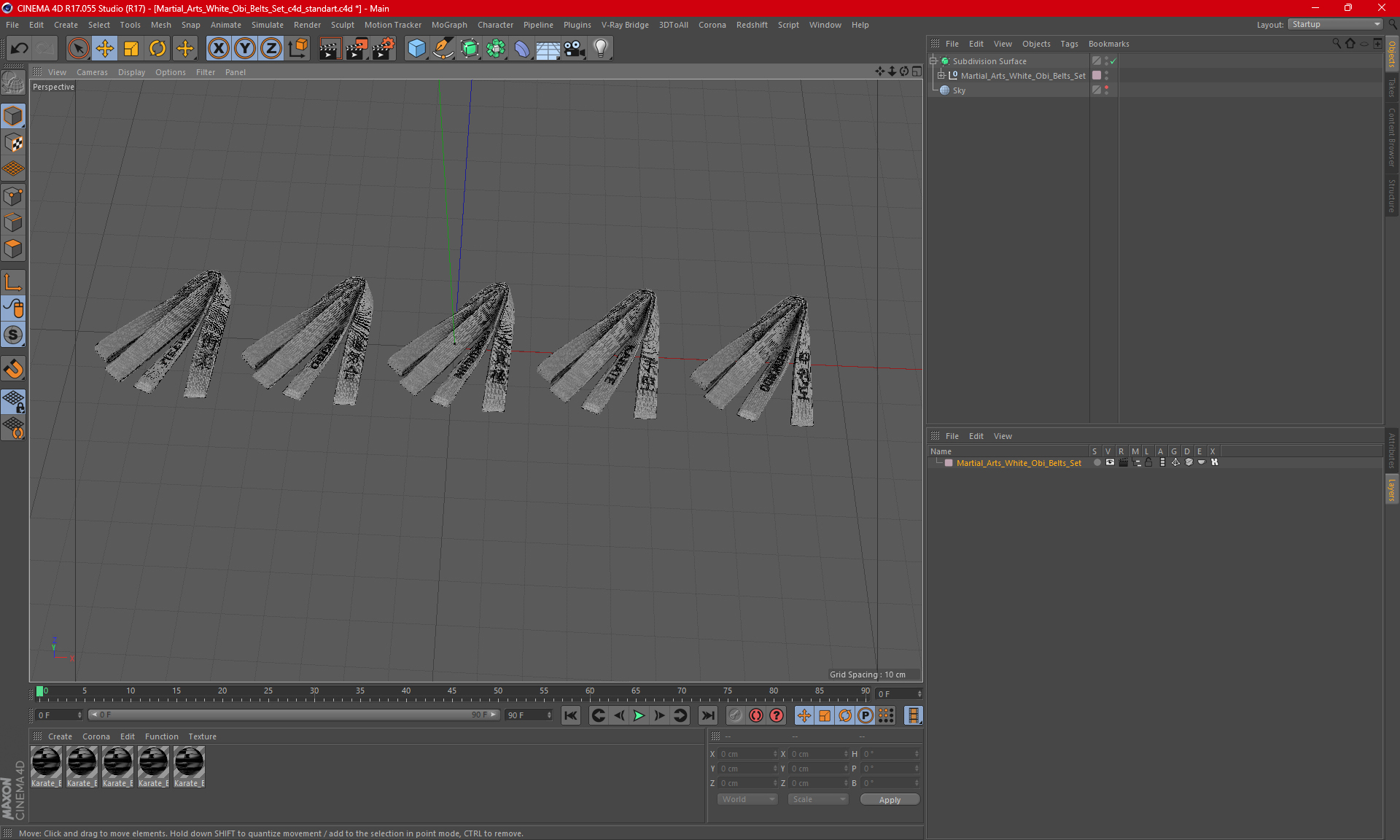The width and height of the screenshot is (1400, 840).
Task: Open material manager Texture menu
Action: pyautogui.click(x=202, y=736)
